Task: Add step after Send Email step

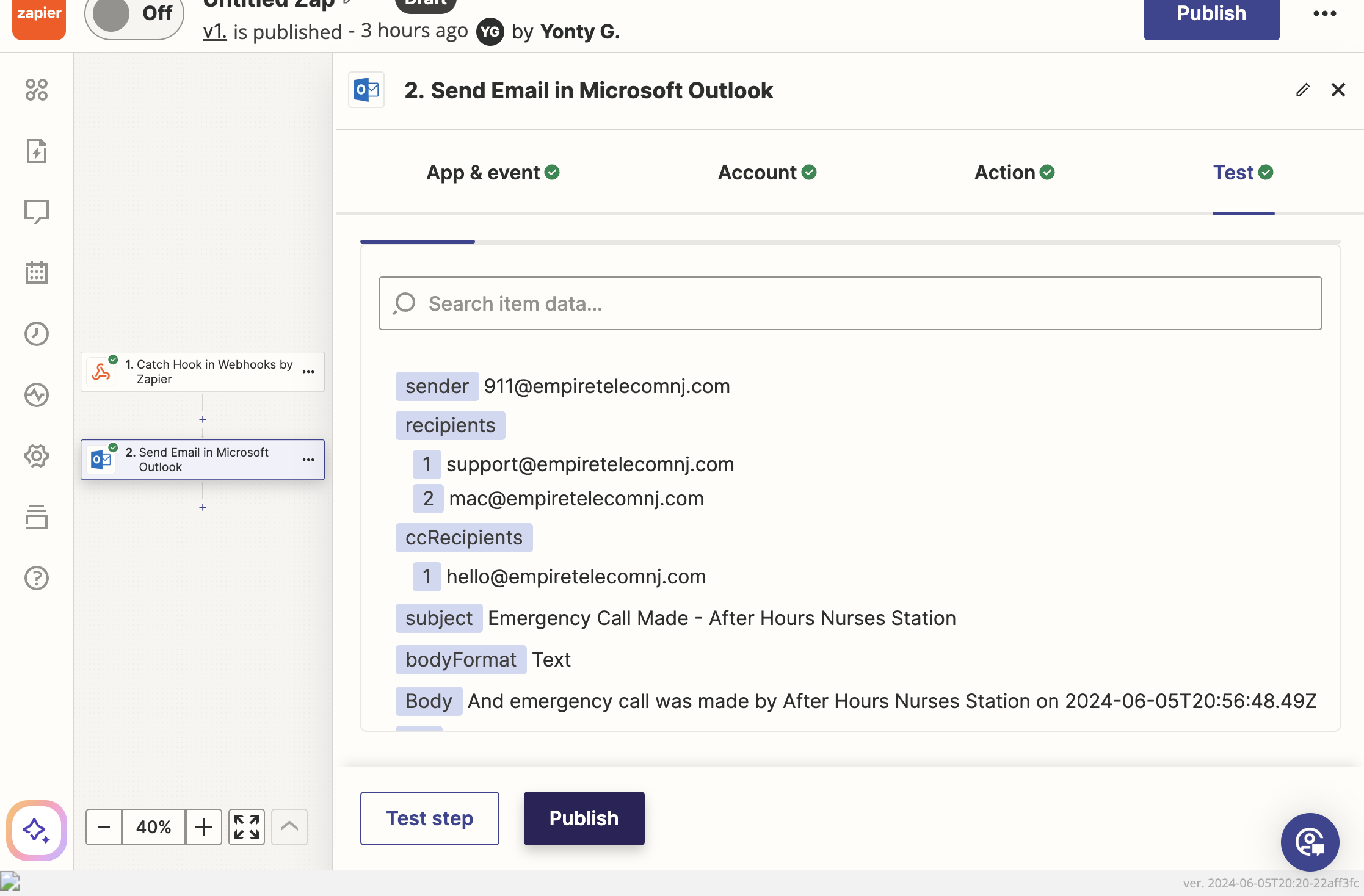Action: pyautogui.click(x=203, y=508)
